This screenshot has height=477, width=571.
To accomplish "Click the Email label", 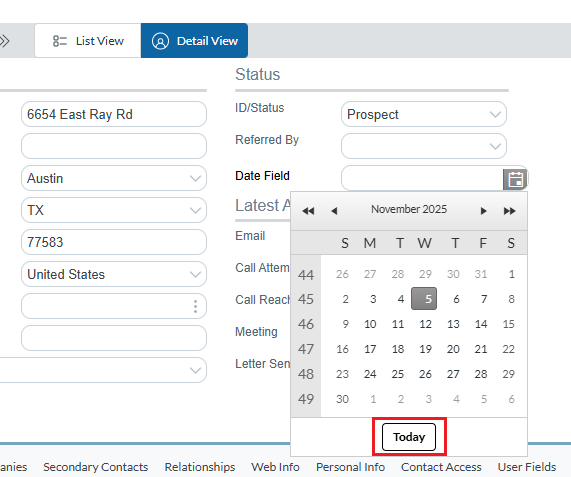I will click(250, 236).
